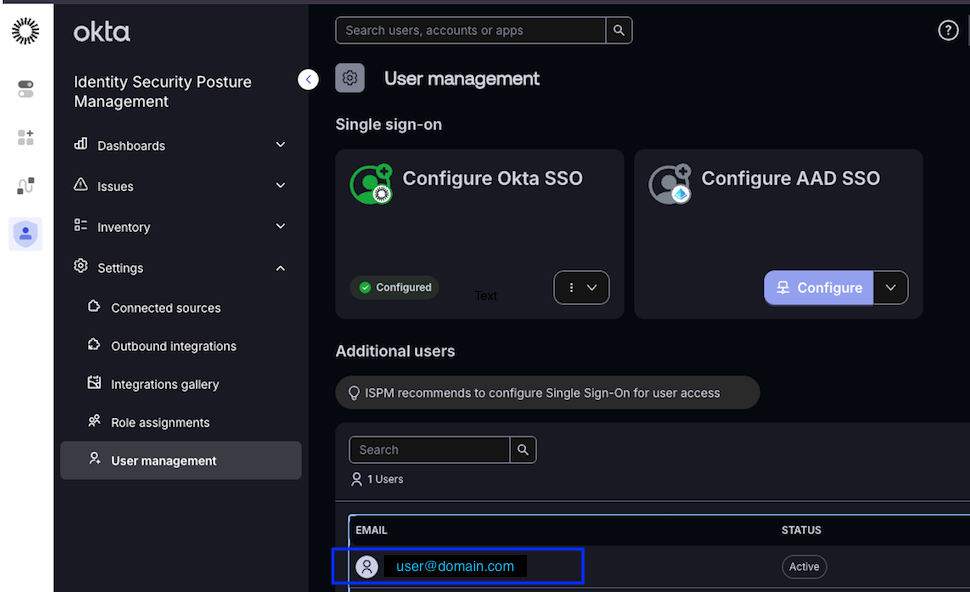Image resolution: width=970 pixels, height=592 pixels.
Task: Open the Okta SSO options dropdown
Action: (582, 288)
